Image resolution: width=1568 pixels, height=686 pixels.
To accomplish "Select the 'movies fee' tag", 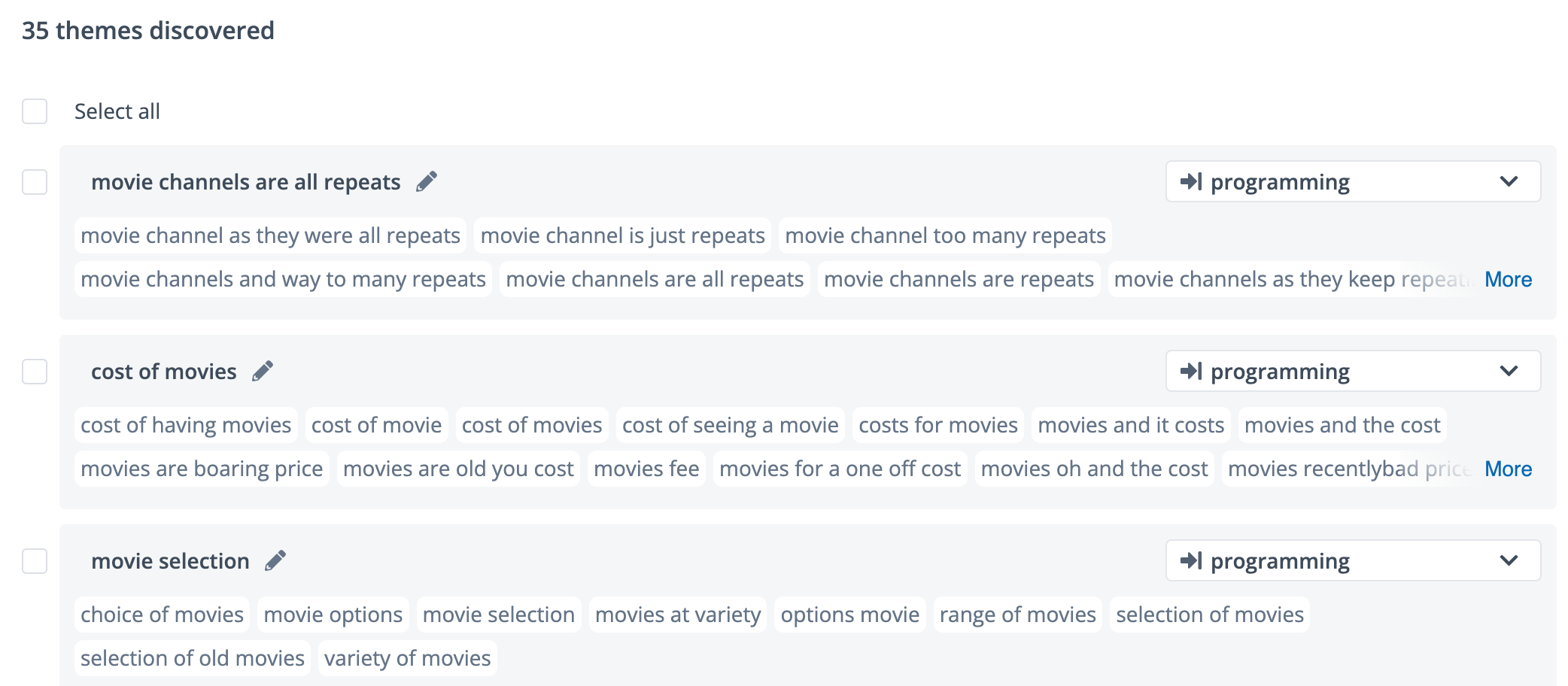I will point(646,468).
